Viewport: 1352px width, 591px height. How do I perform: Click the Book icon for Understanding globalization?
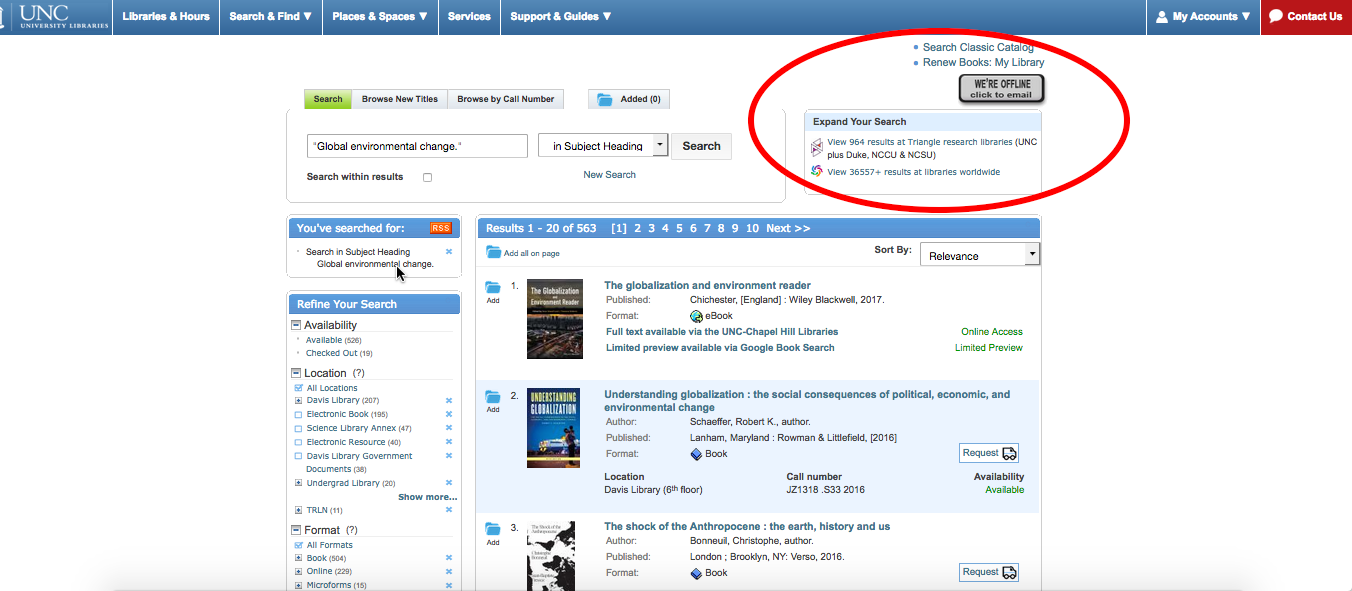tap(696, 454)
